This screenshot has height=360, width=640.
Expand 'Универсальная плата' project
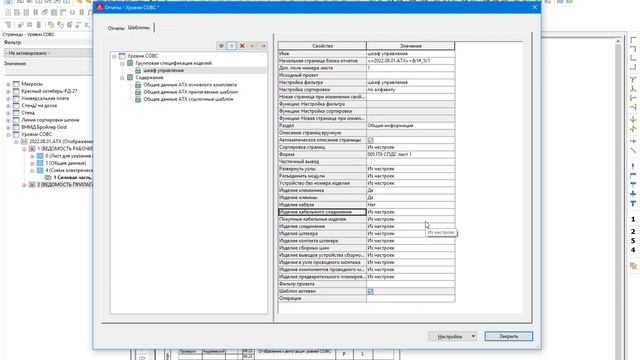tap(8, 98)
